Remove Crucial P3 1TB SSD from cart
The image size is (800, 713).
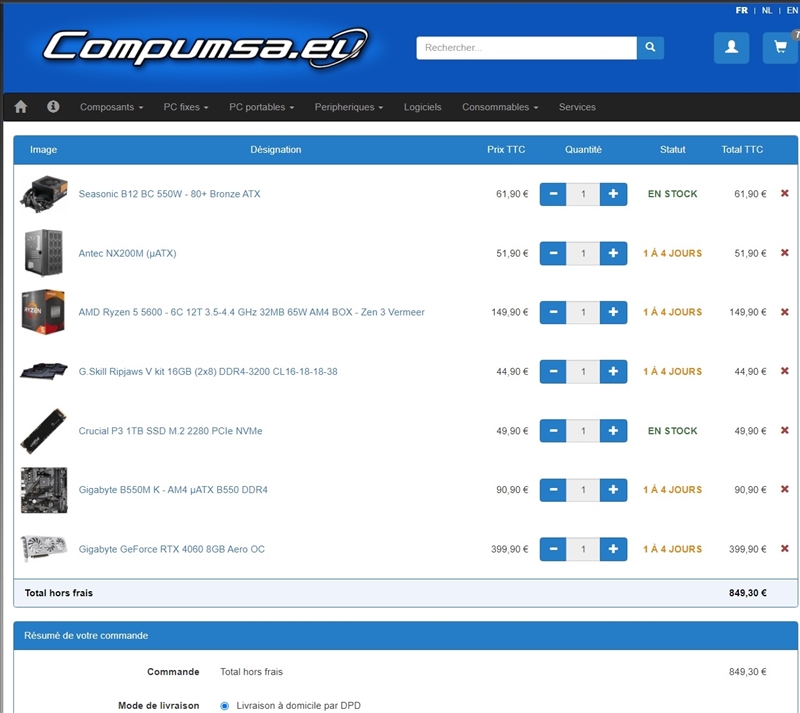785,430
